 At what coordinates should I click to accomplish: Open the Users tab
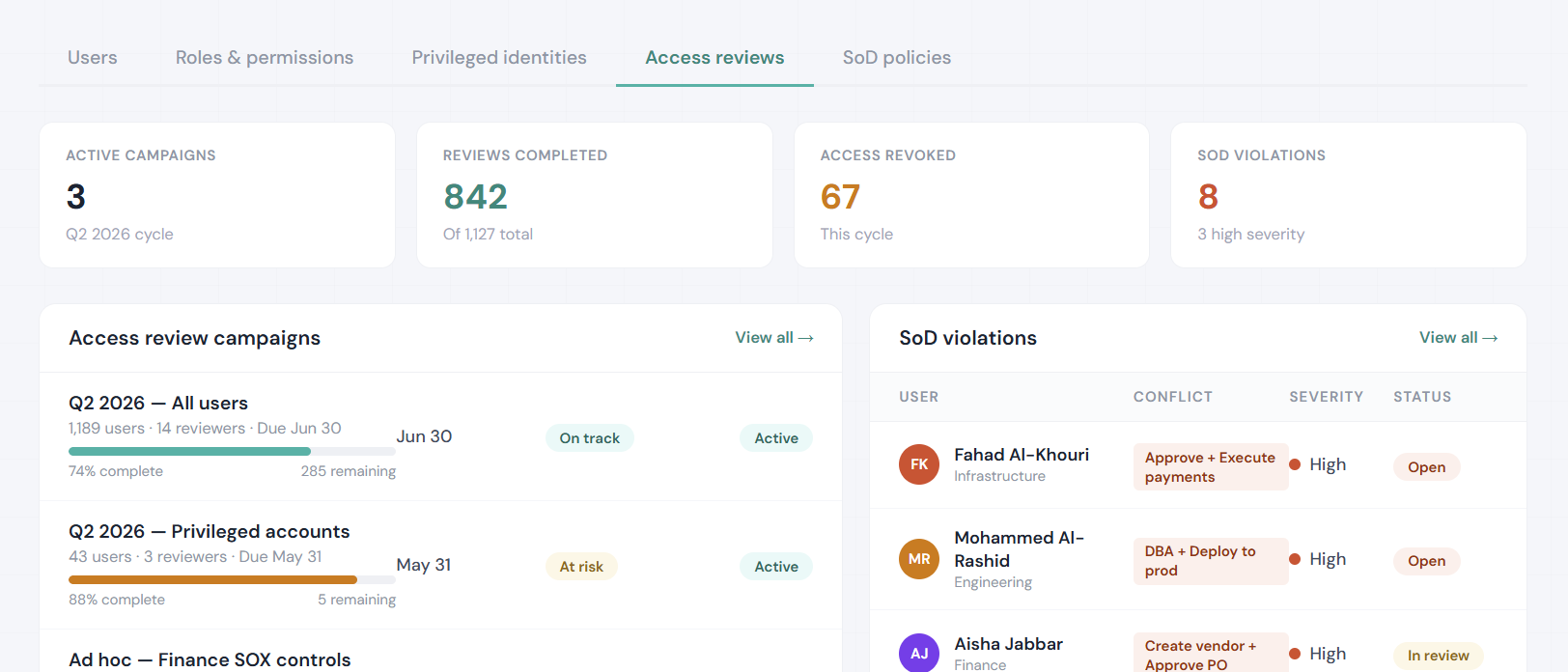93,58
